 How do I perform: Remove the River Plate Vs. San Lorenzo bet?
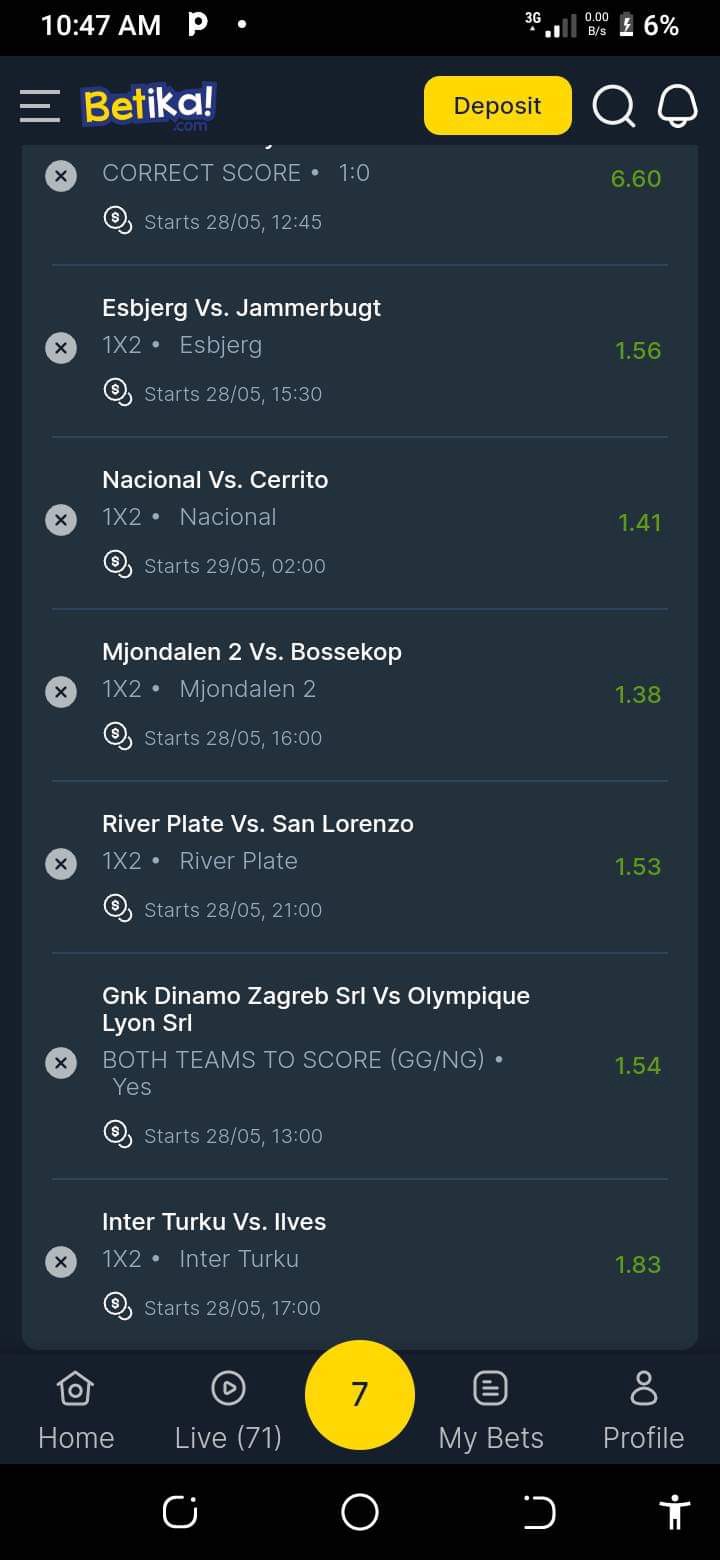point(61,863)
